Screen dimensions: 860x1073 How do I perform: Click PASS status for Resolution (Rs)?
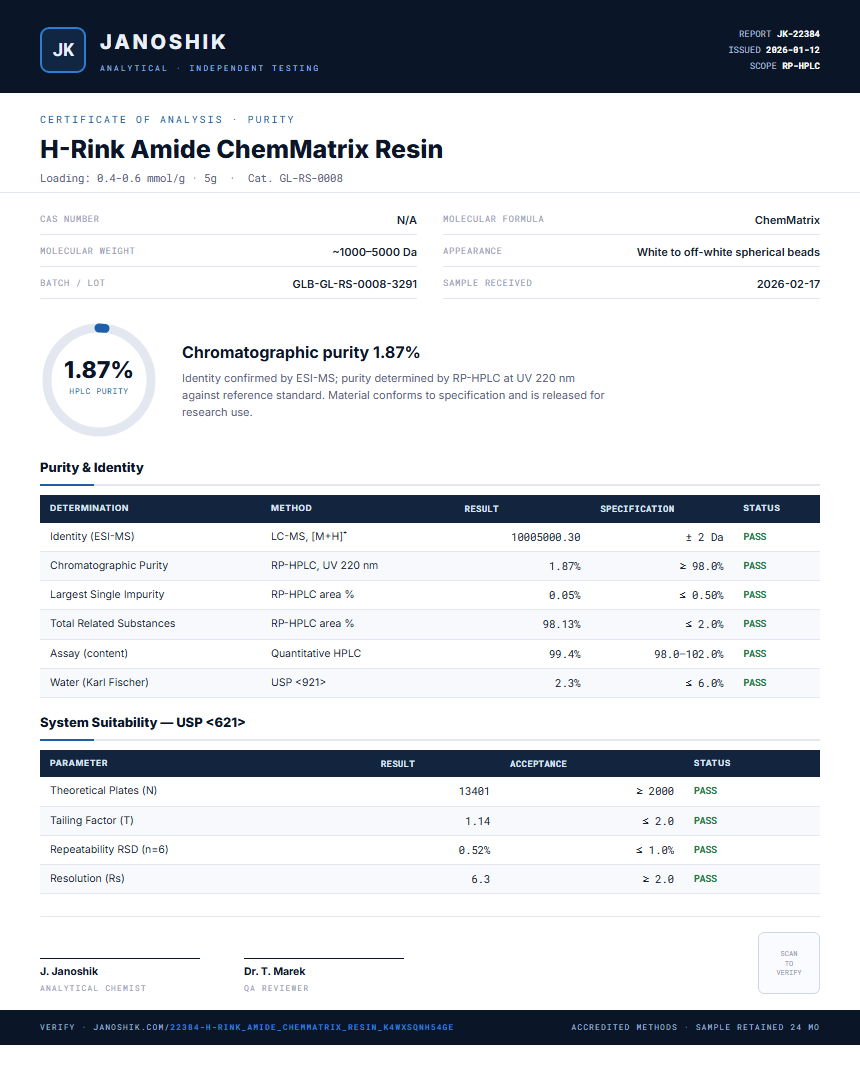705,879
